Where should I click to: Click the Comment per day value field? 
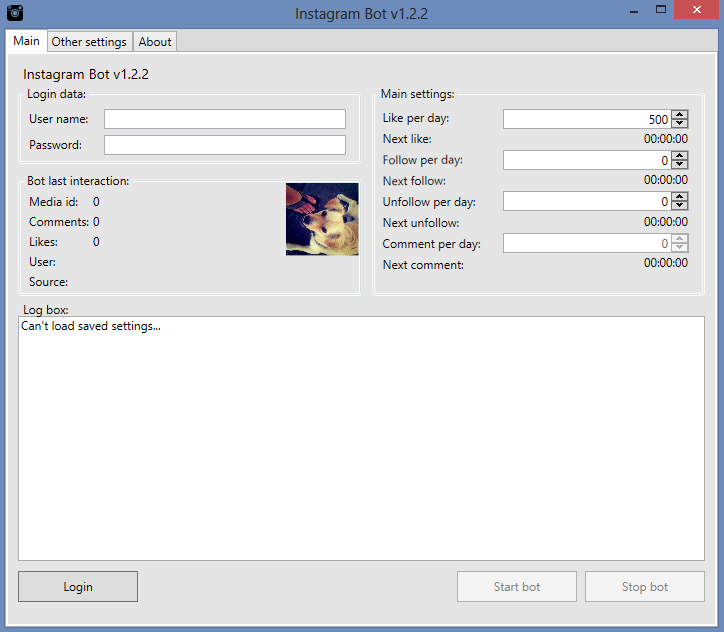pyautogui.click(x=587, y=243)
